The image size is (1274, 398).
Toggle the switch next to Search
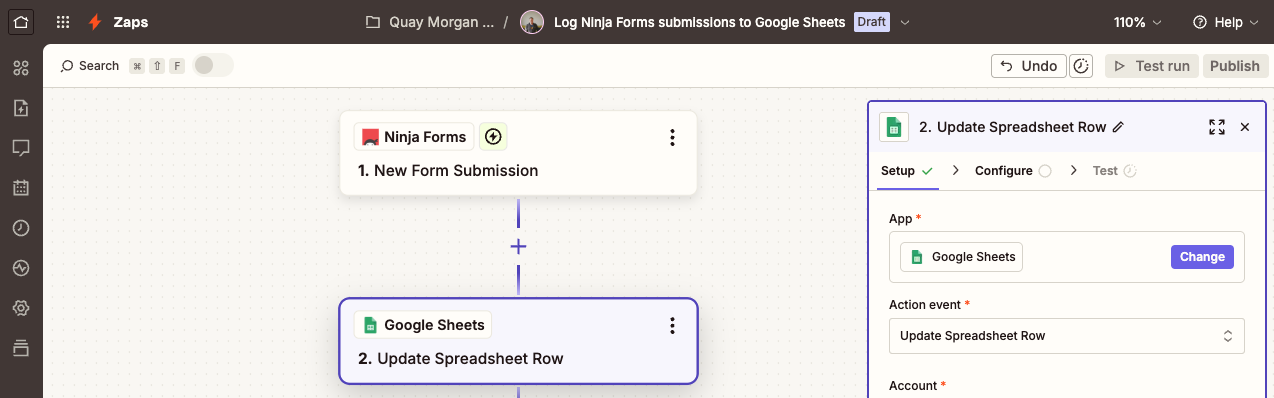tap(213, 65)
